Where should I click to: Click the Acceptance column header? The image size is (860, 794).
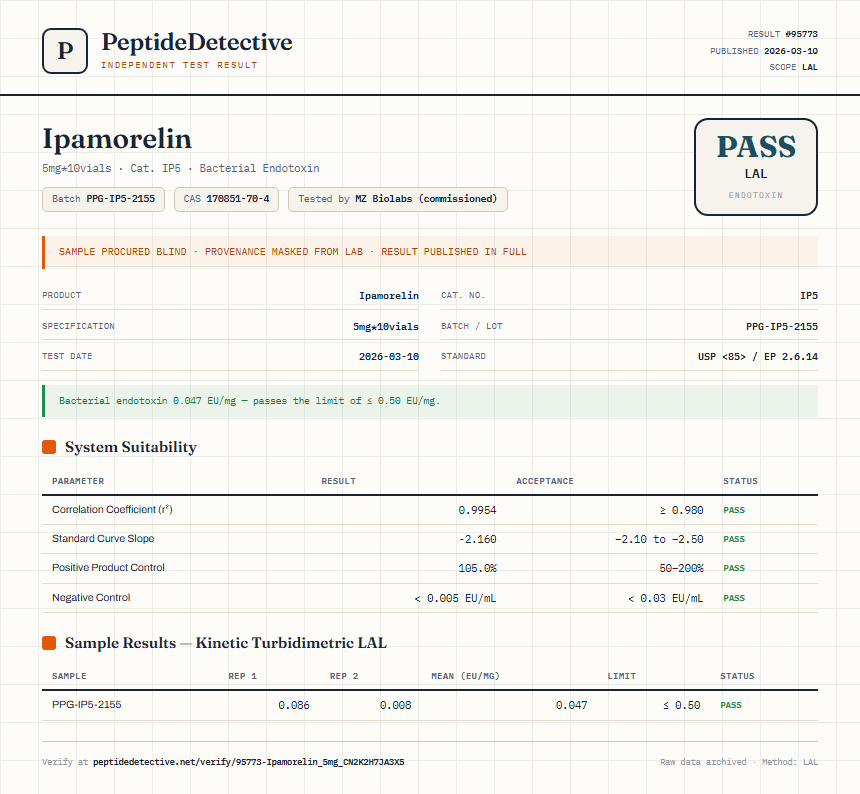pyautogui.click(x=545, y=481)
